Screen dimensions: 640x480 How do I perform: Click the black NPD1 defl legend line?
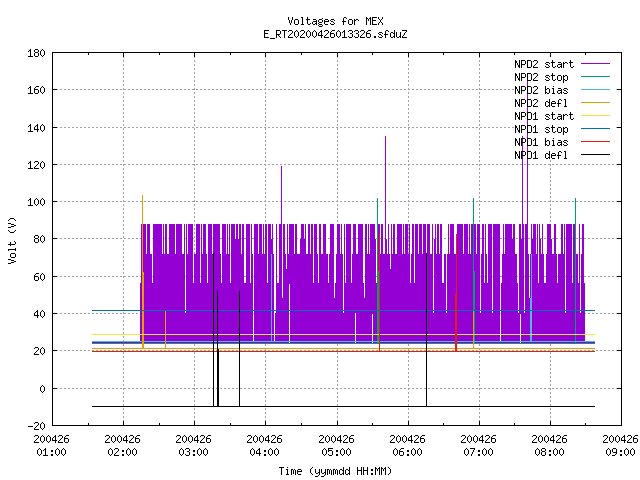point(595,155)
